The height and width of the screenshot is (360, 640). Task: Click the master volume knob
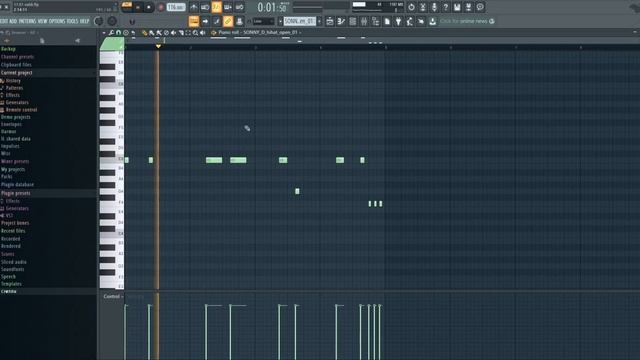98,21
